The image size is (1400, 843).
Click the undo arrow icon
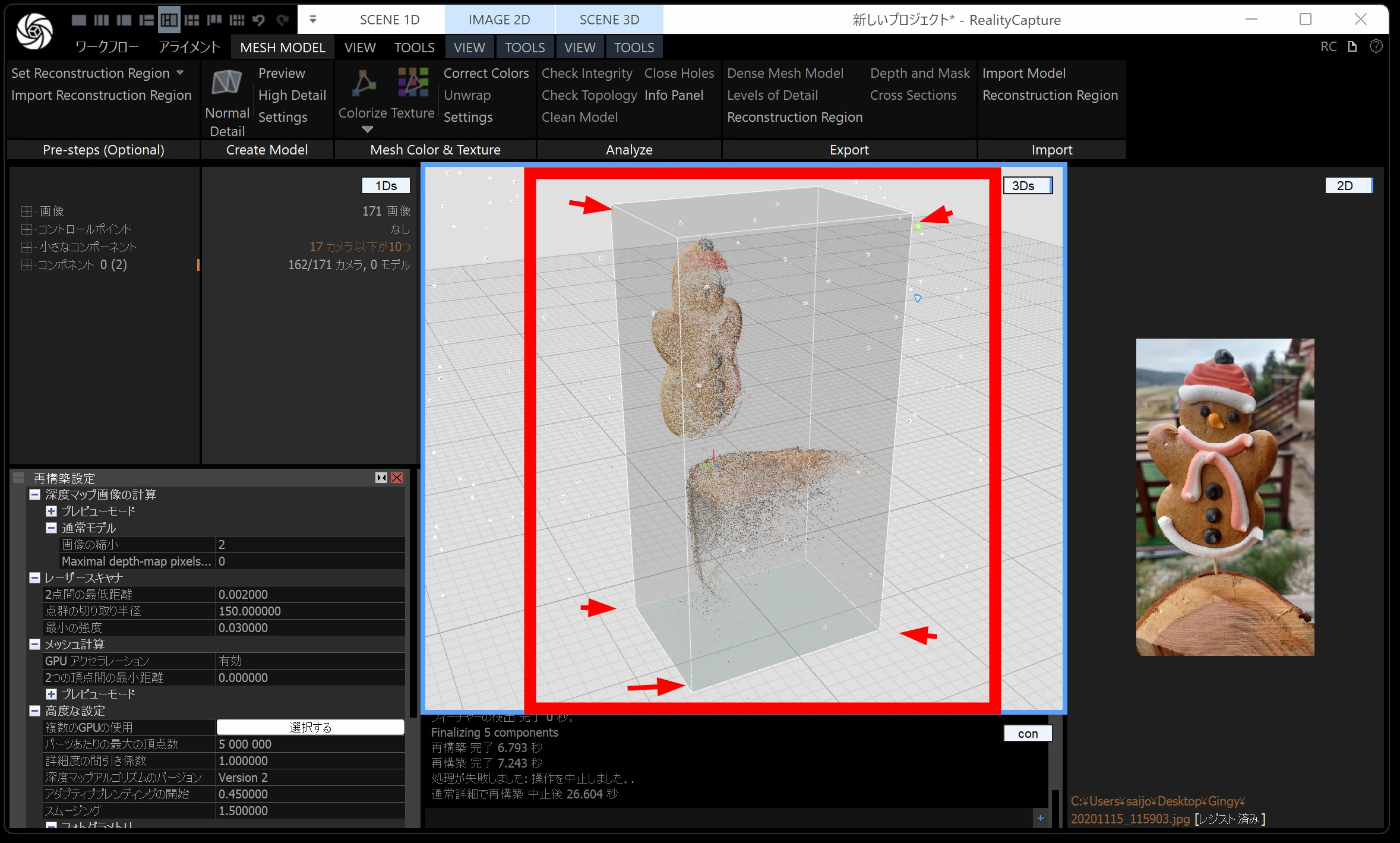tap(258, 20)
